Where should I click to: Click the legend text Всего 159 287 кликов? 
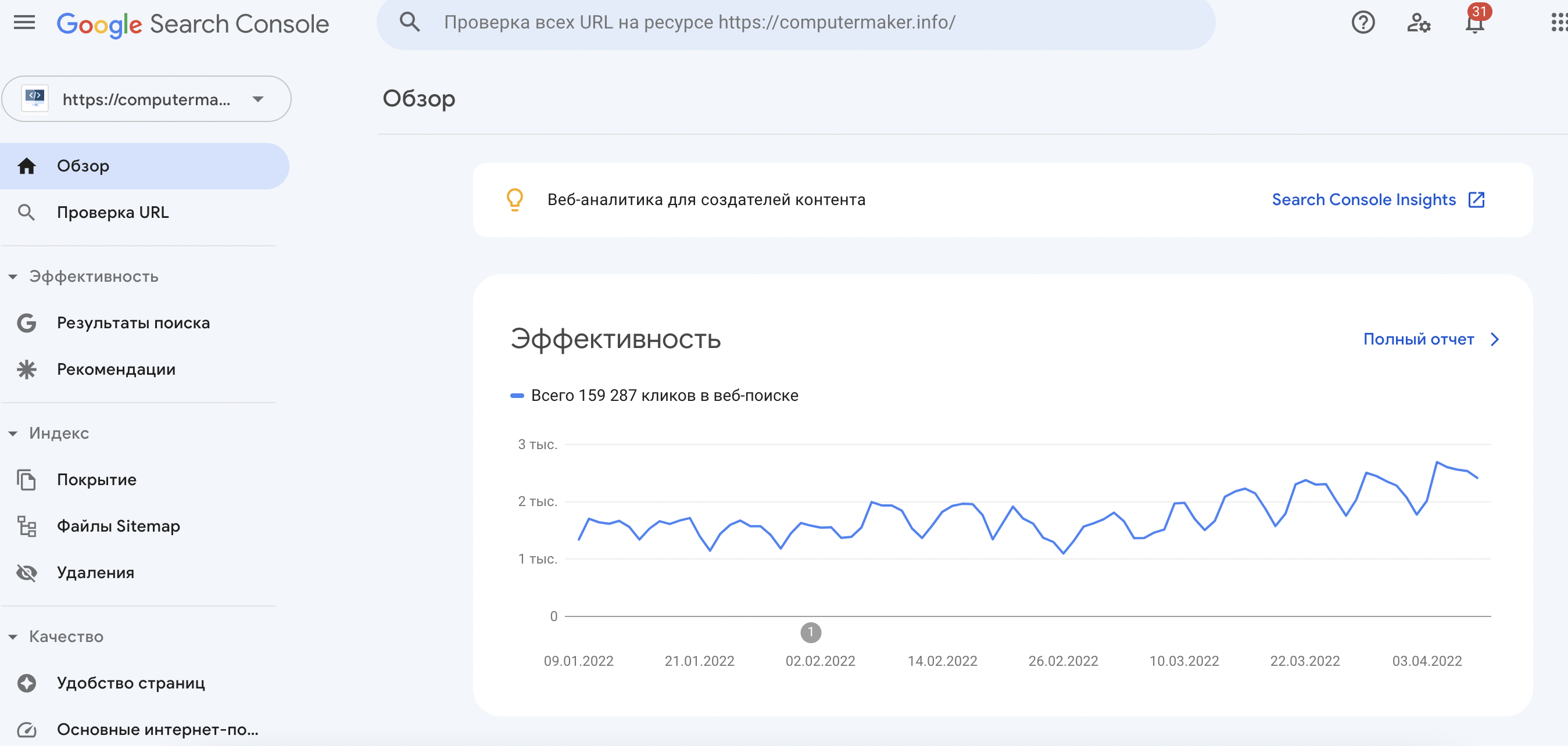(x=664, y=396)
